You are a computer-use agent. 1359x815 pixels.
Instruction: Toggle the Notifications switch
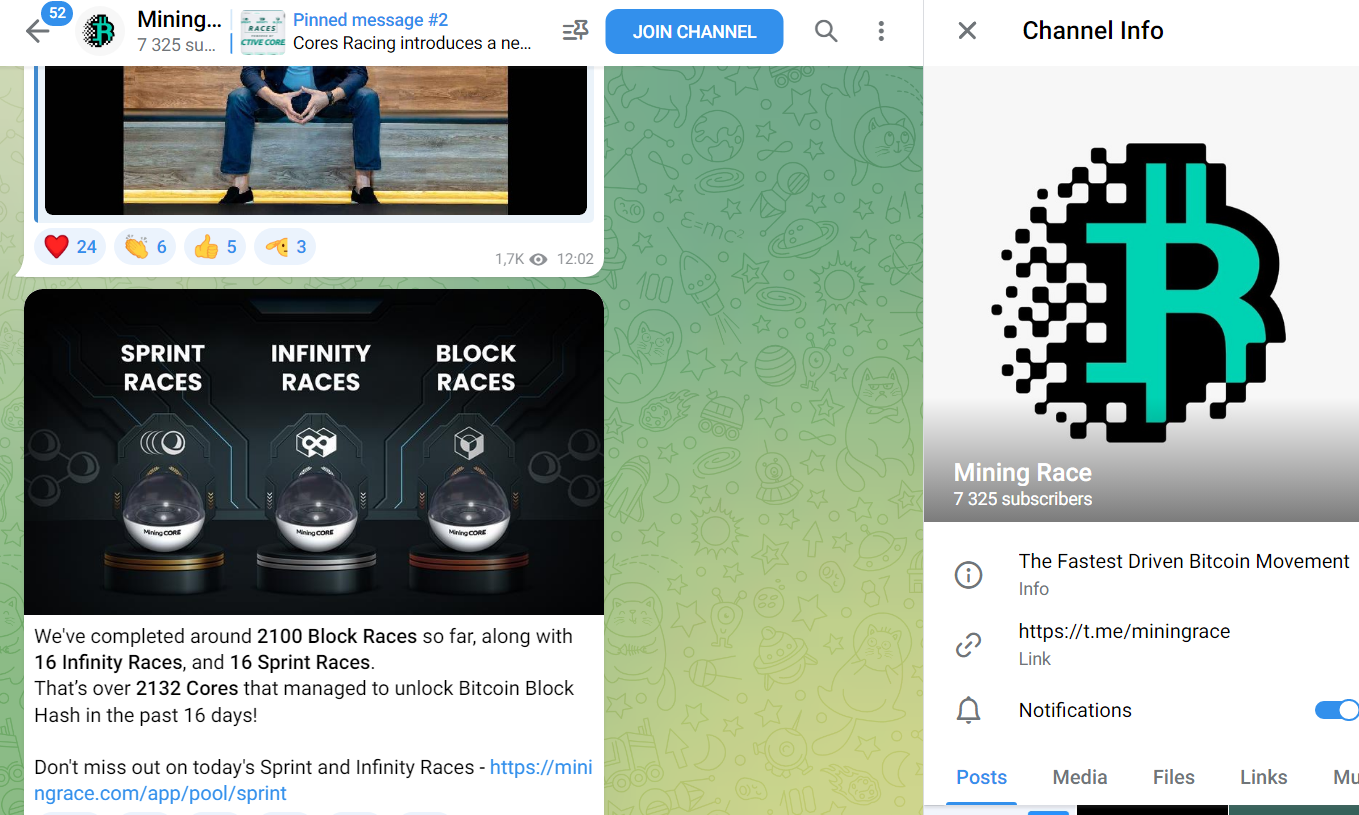click(1336, 710)
